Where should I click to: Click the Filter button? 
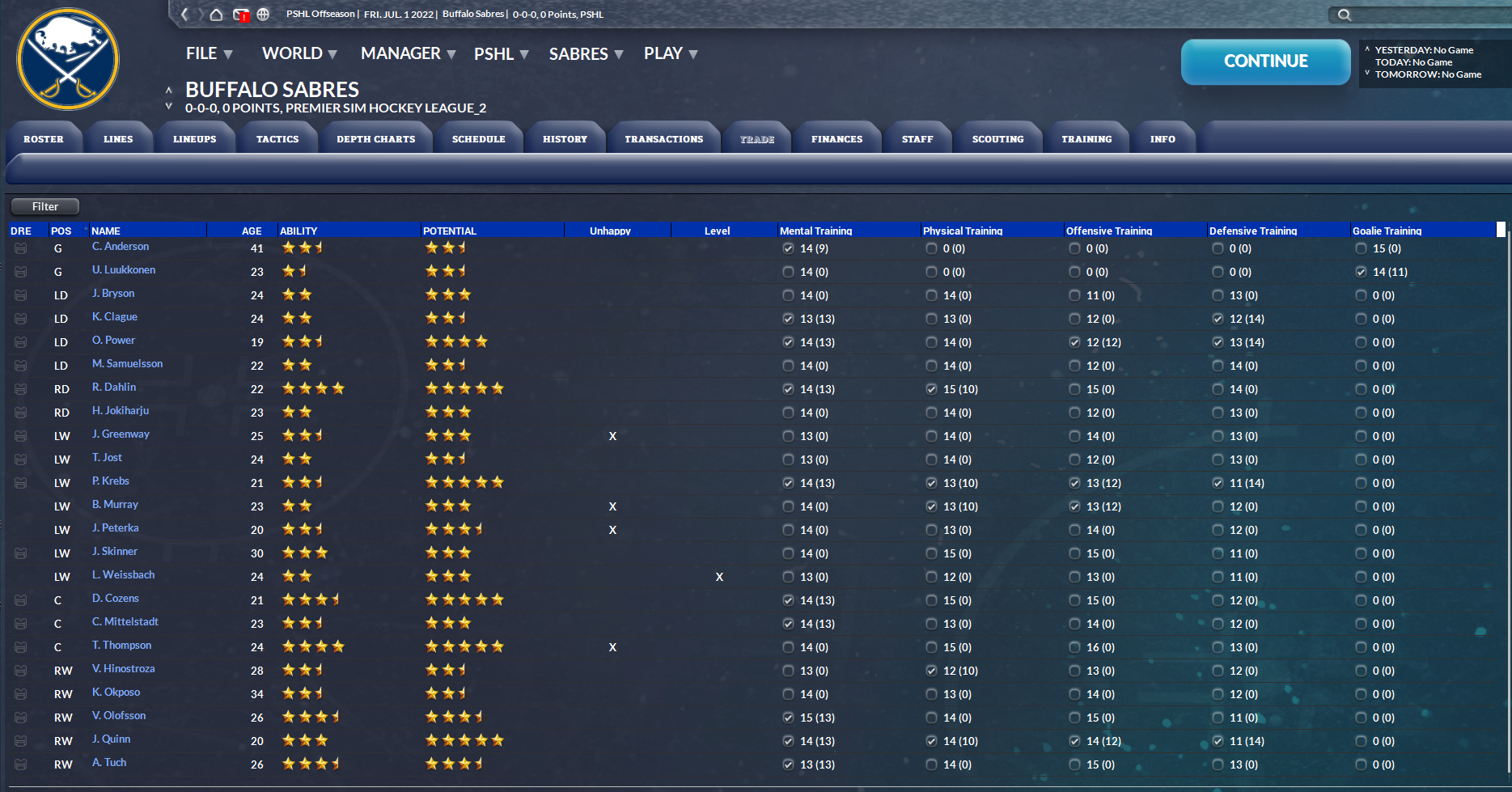(x=45, y=206)
